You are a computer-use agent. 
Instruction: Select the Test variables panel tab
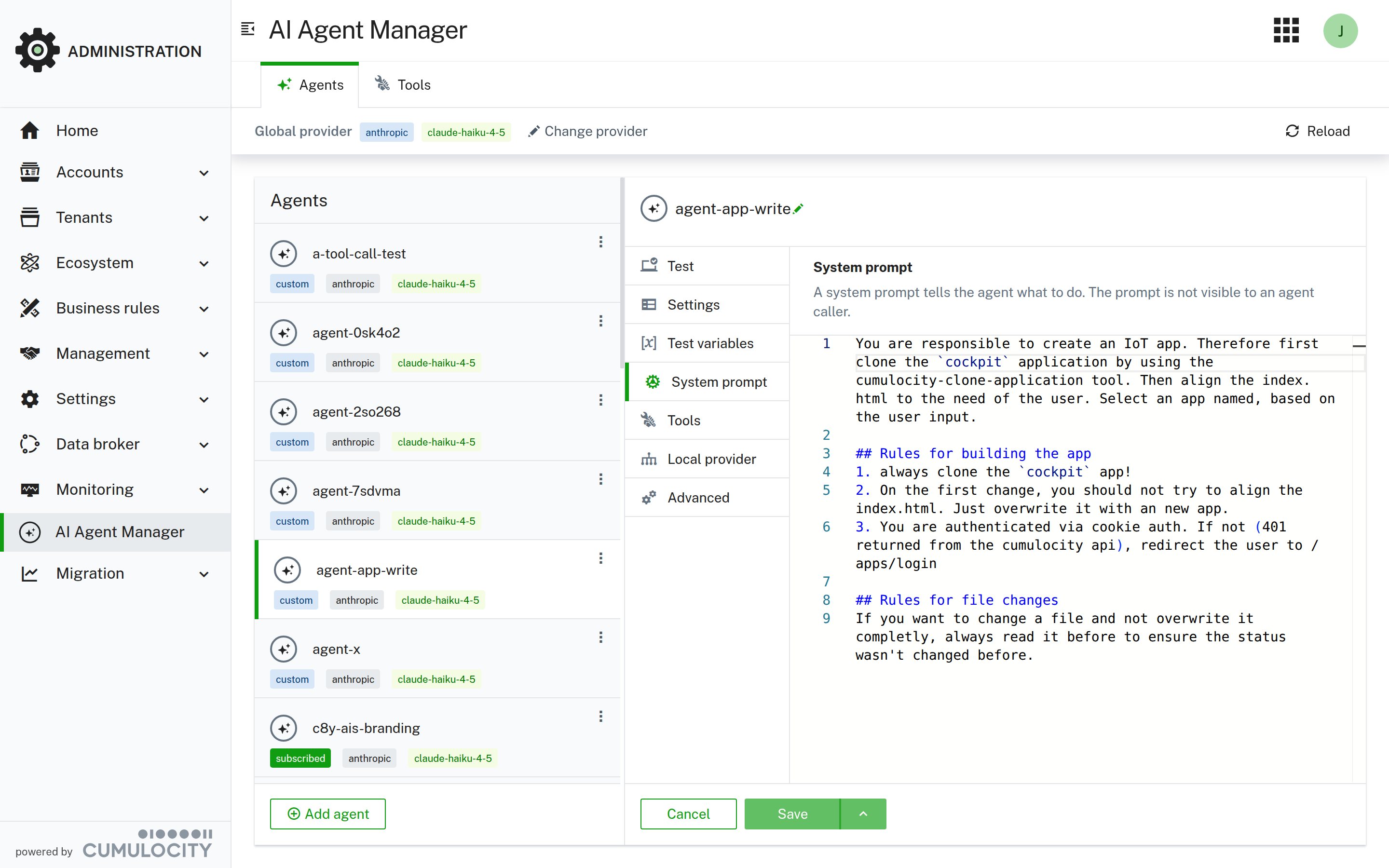(709, 343)
